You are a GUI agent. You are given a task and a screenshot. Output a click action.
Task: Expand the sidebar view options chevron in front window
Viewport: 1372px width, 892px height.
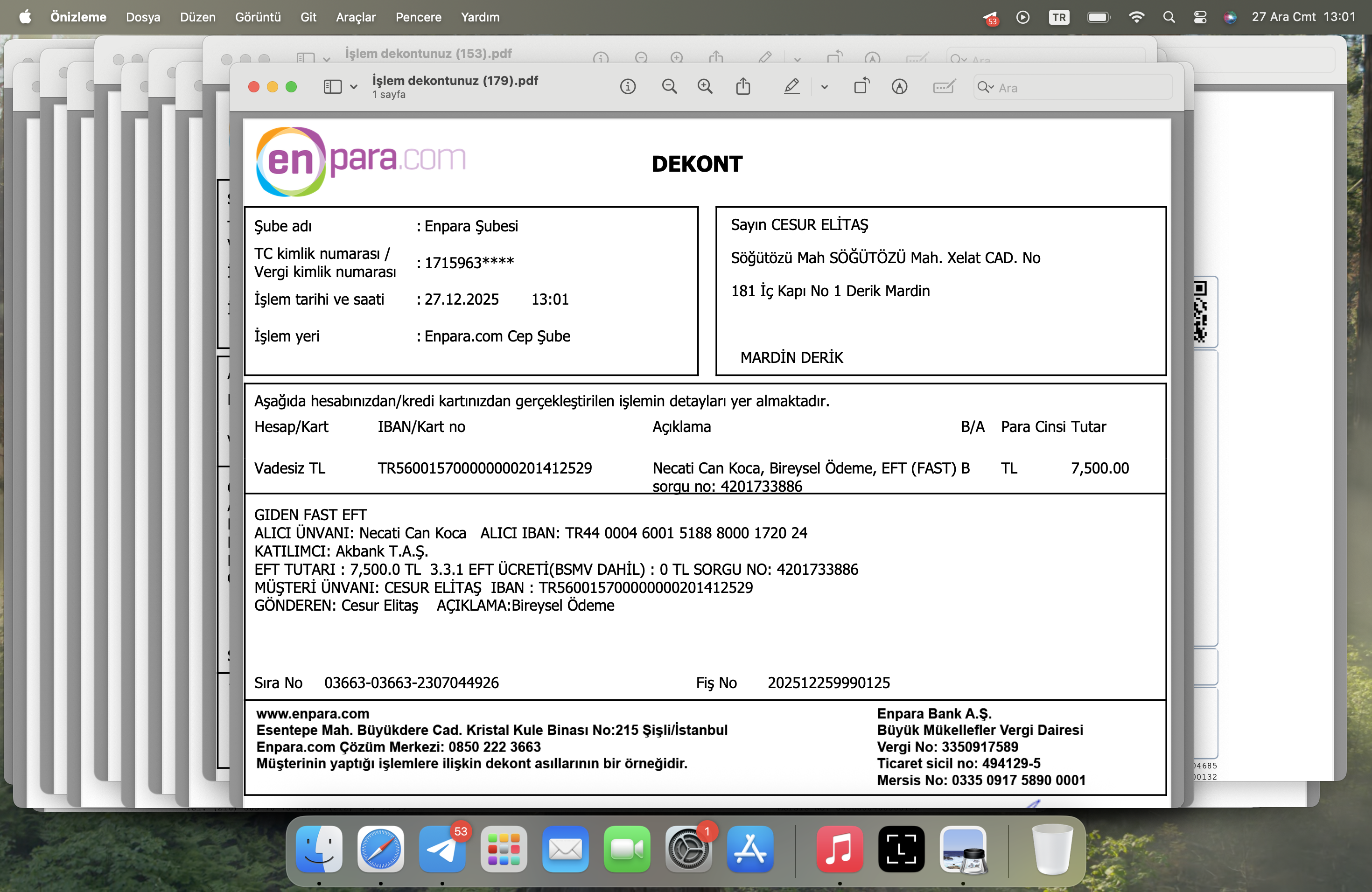click(x=353, y=87)
